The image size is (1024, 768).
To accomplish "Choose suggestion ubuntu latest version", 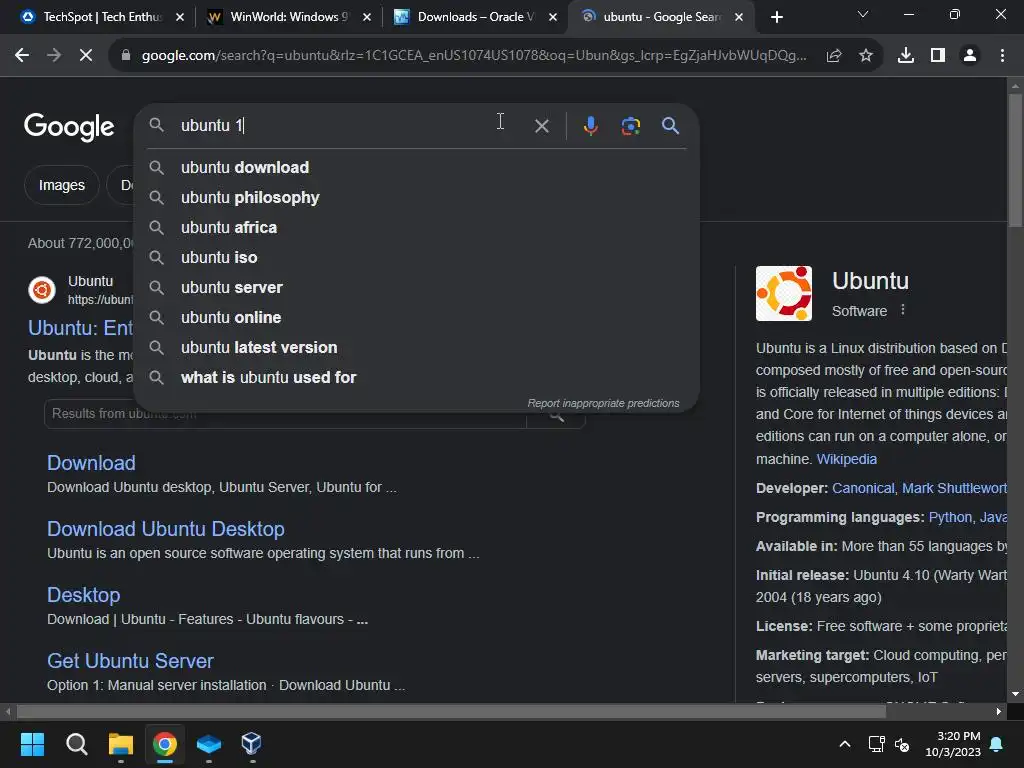I will [x=417, y=347].
